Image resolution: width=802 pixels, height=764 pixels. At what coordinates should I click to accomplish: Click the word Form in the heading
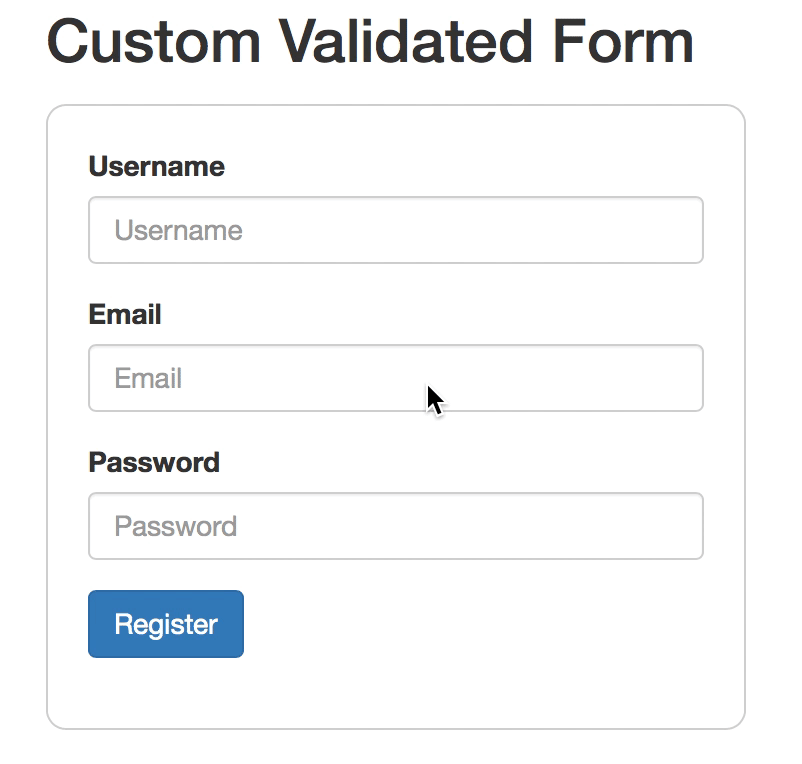tap(623, 41)
